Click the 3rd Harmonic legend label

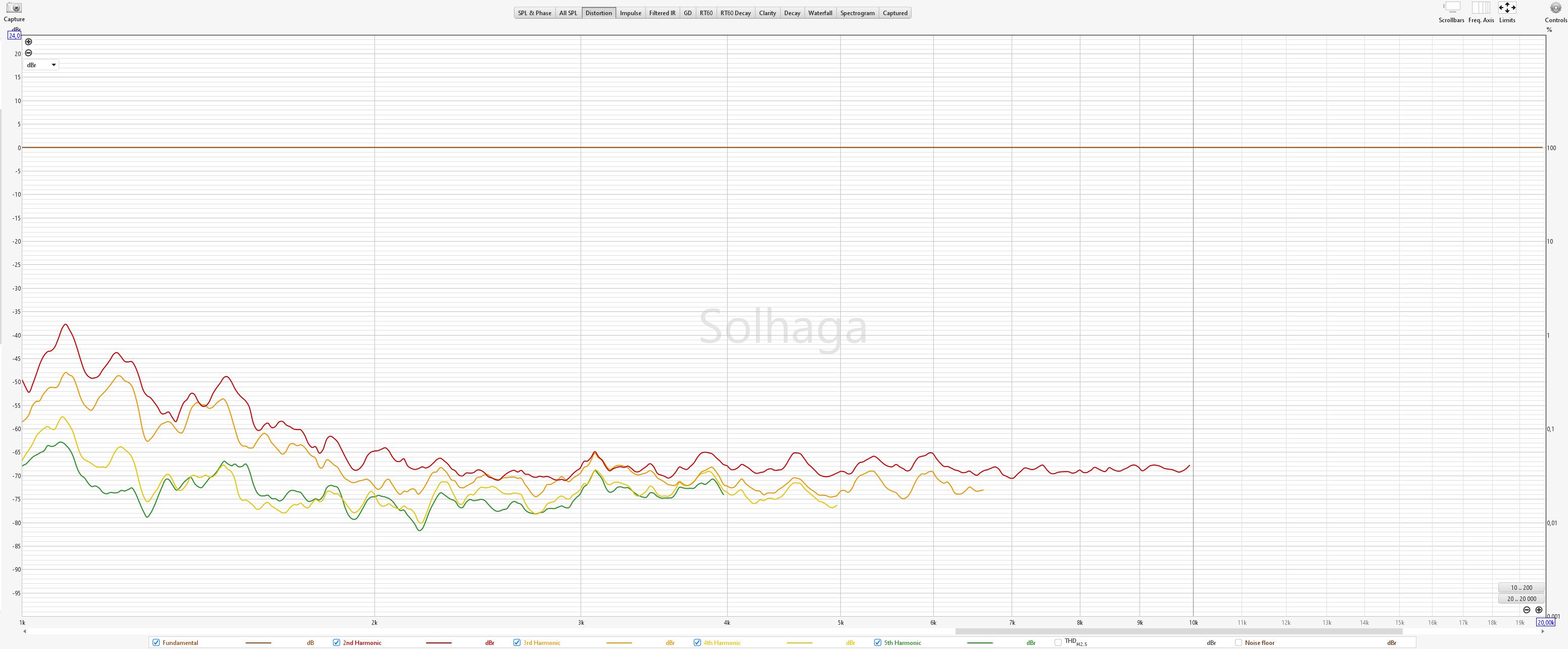coord(541,642)
